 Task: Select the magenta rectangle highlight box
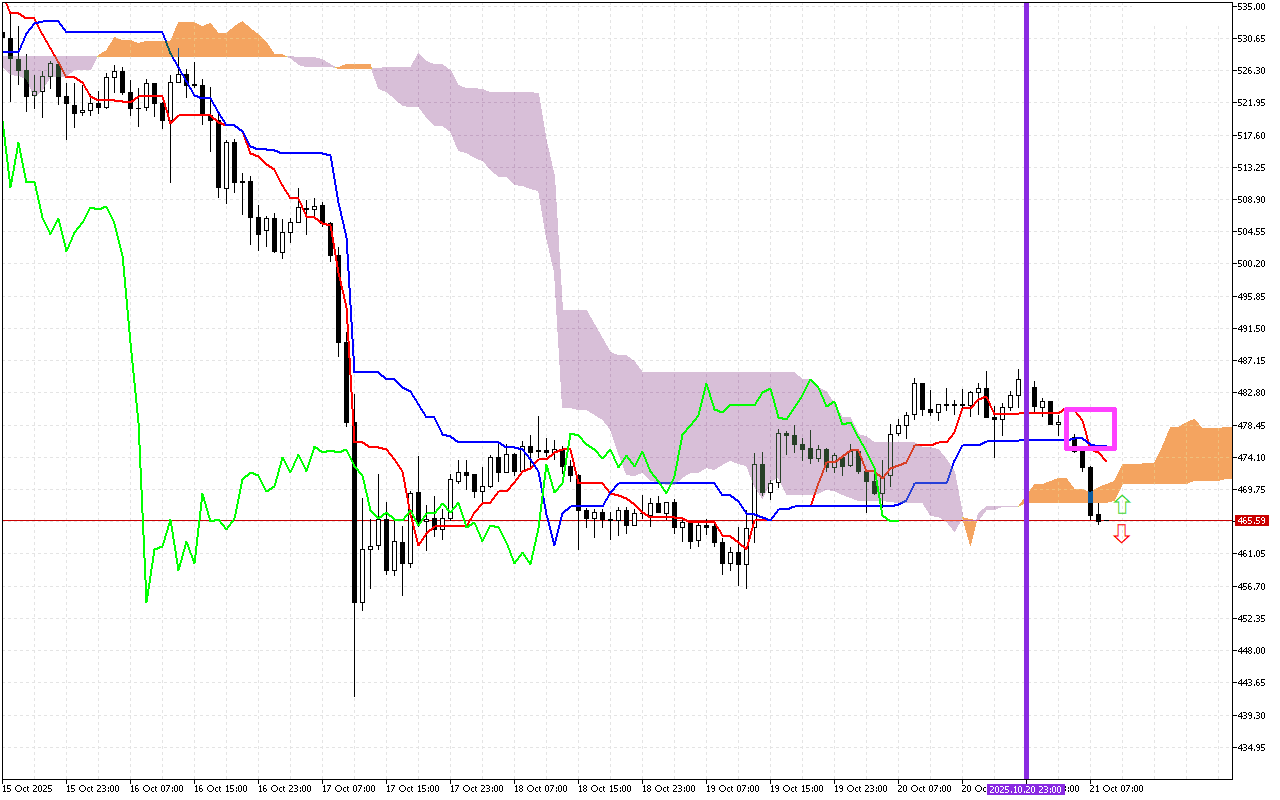(x=1090, y=410)
